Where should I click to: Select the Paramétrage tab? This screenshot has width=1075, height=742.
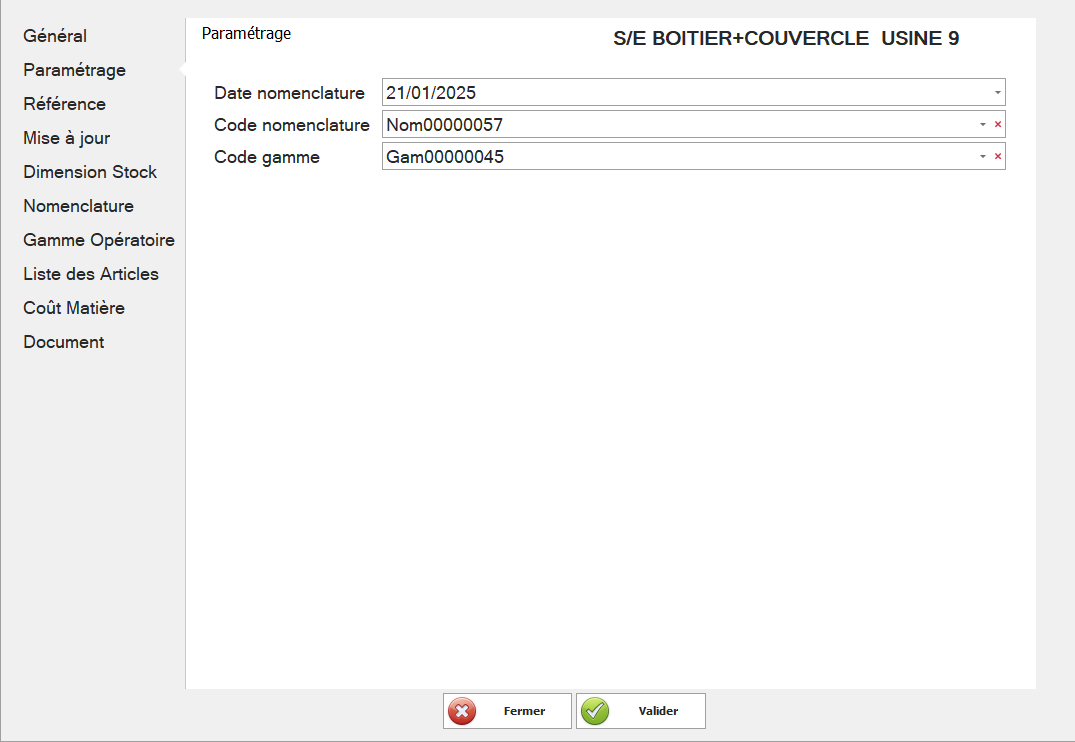(74, 70)
